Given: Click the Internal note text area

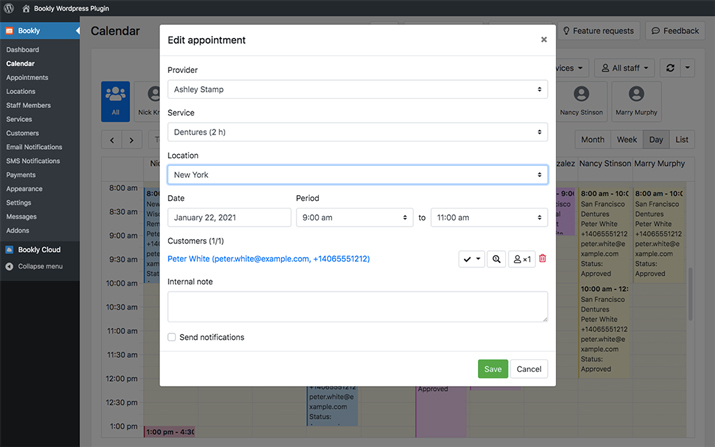Looking at the screenshot, I should (x=358, y=307).
